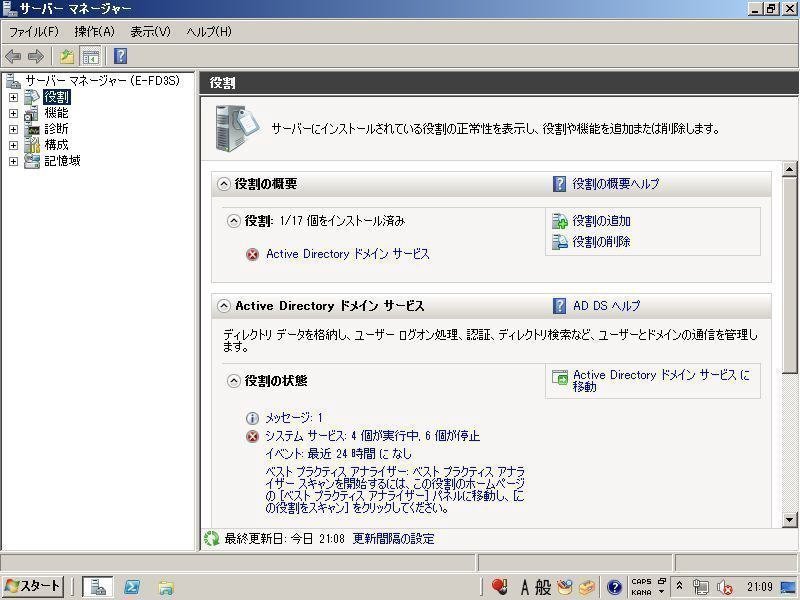This screenshot has width=800, height=600.
Task: Click the 機能 tree node icon
Action: [32, 113]
